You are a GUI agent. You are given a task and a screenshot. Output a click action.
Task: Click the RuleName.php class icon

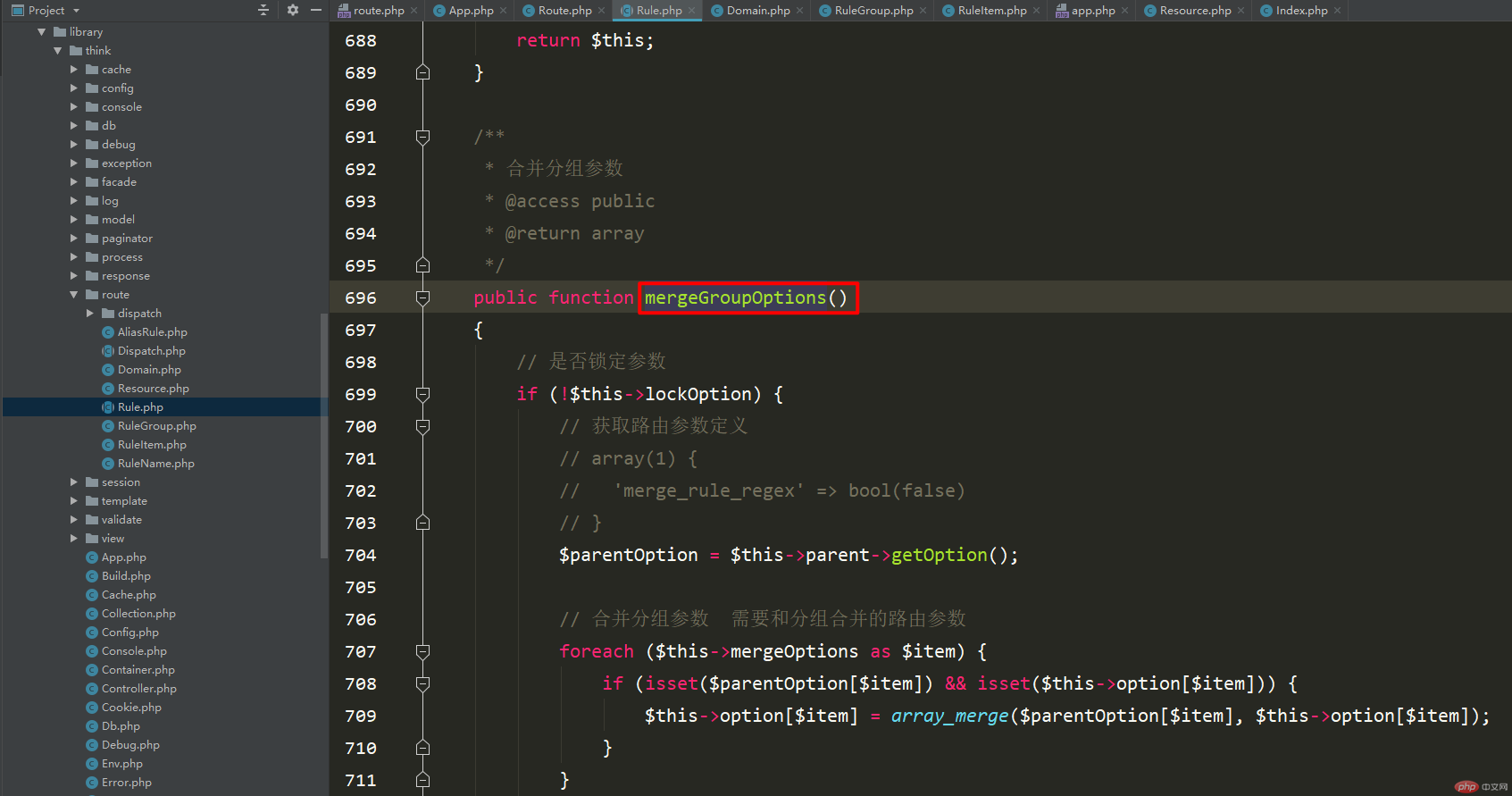click(x=108, y=464)
